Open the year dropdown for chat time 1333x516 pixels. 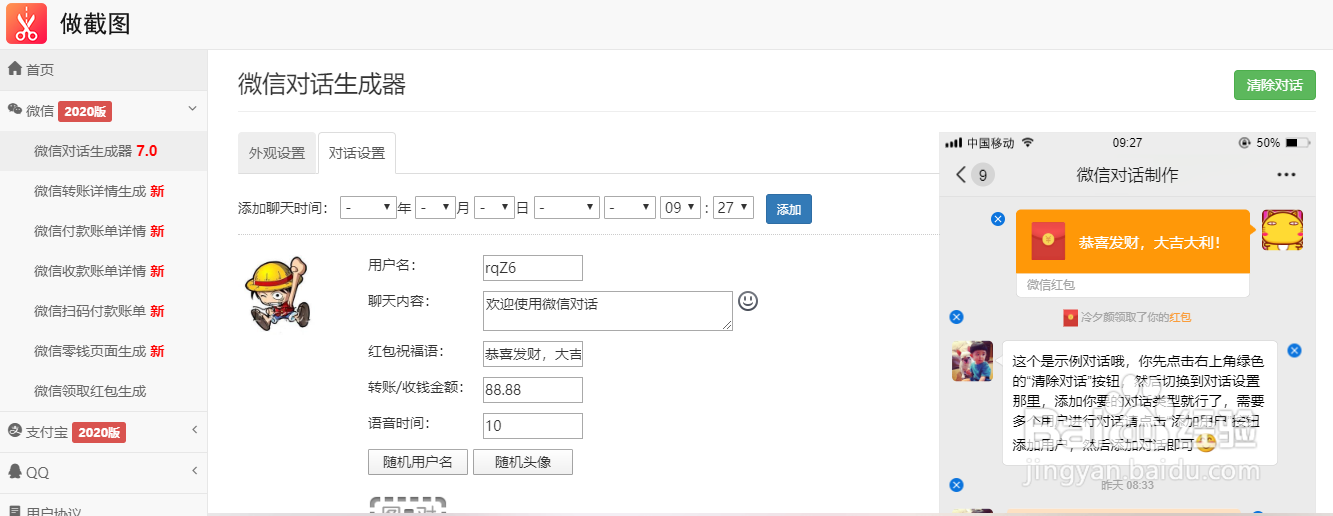(x=368, y=208)
